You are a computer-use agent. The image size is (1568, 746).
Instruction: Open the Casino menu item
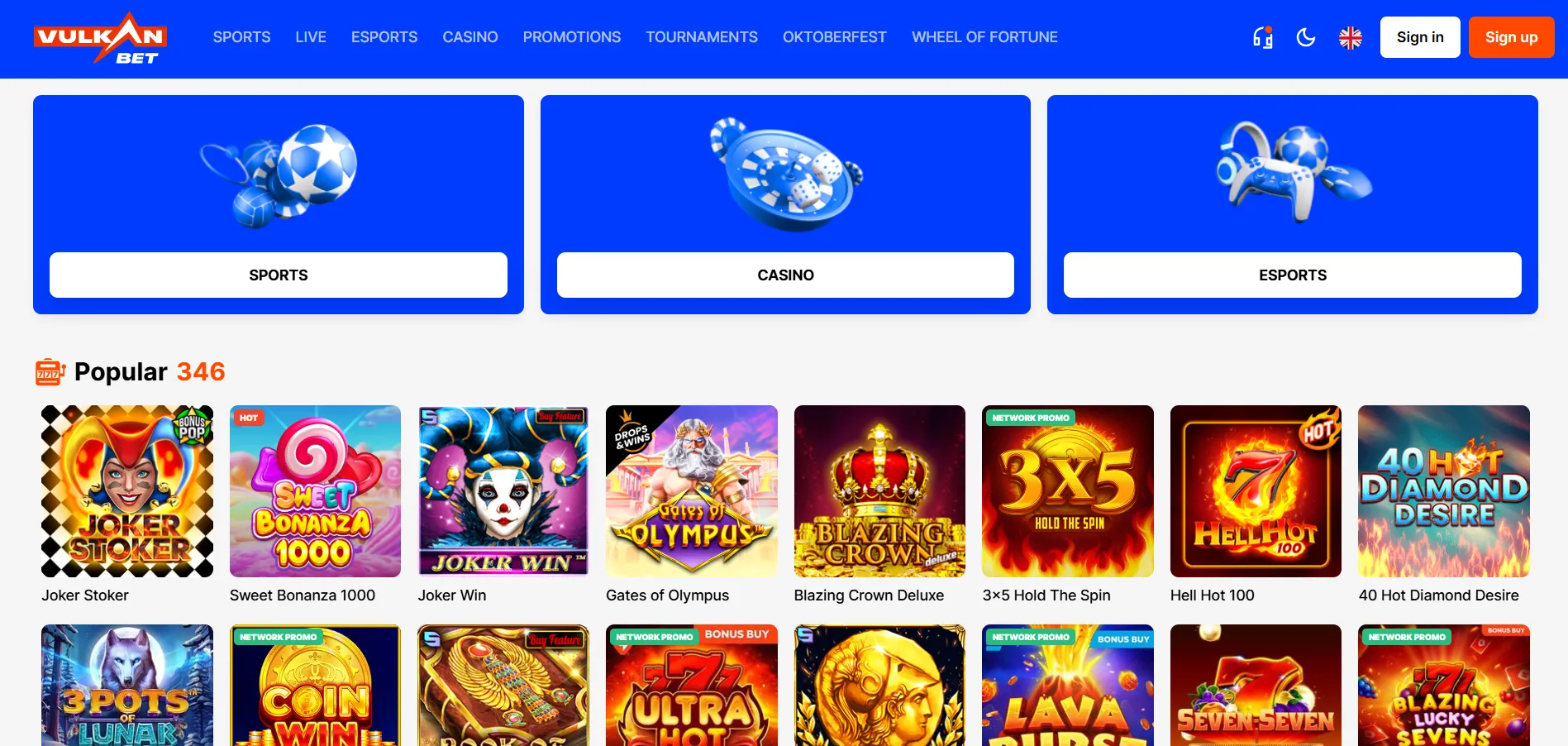click(x=469, y=37)
